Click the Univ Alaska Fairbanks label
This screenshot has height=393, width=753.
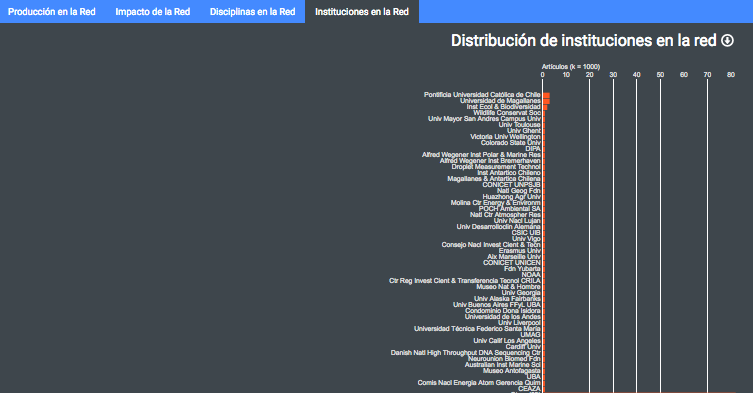coord(507,299)
